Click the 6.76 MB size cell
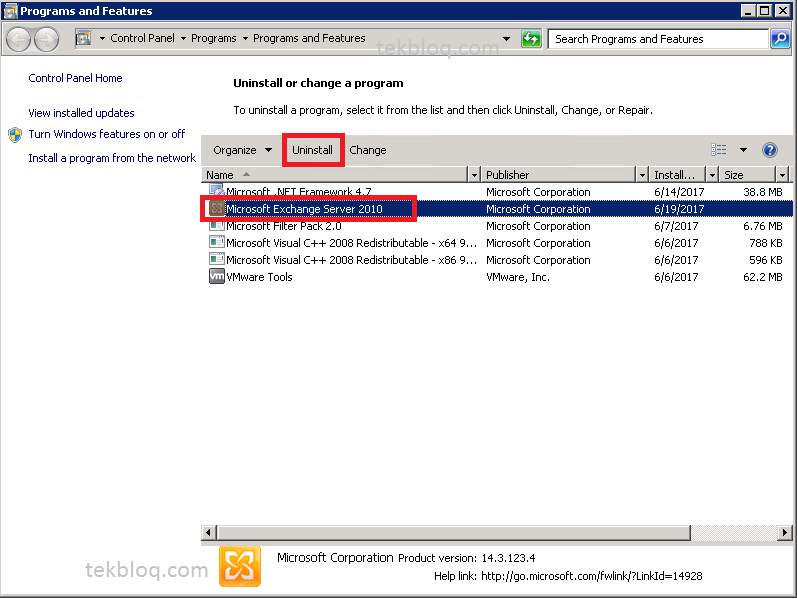Screen dimensions: 797x599 click(x=762, y=226)
